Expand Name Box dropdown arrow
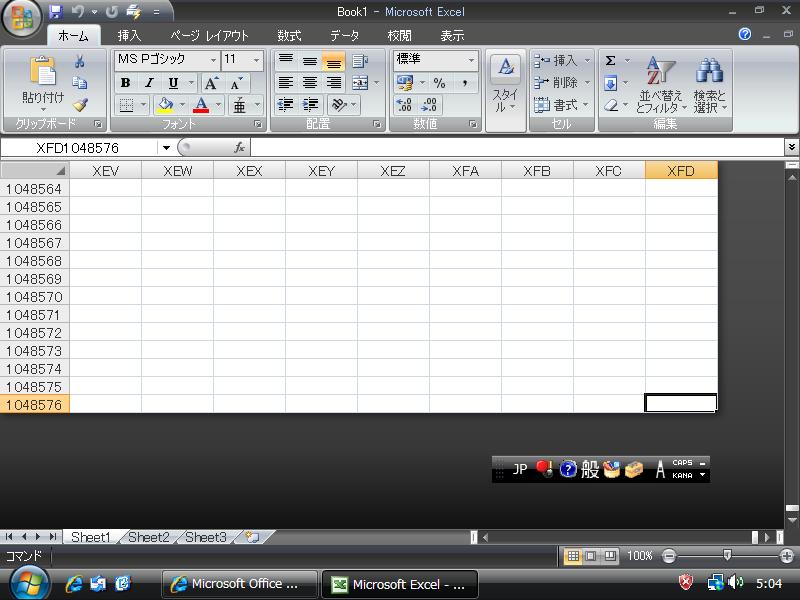This screenshot has width=800, height=600. [166, 148]
